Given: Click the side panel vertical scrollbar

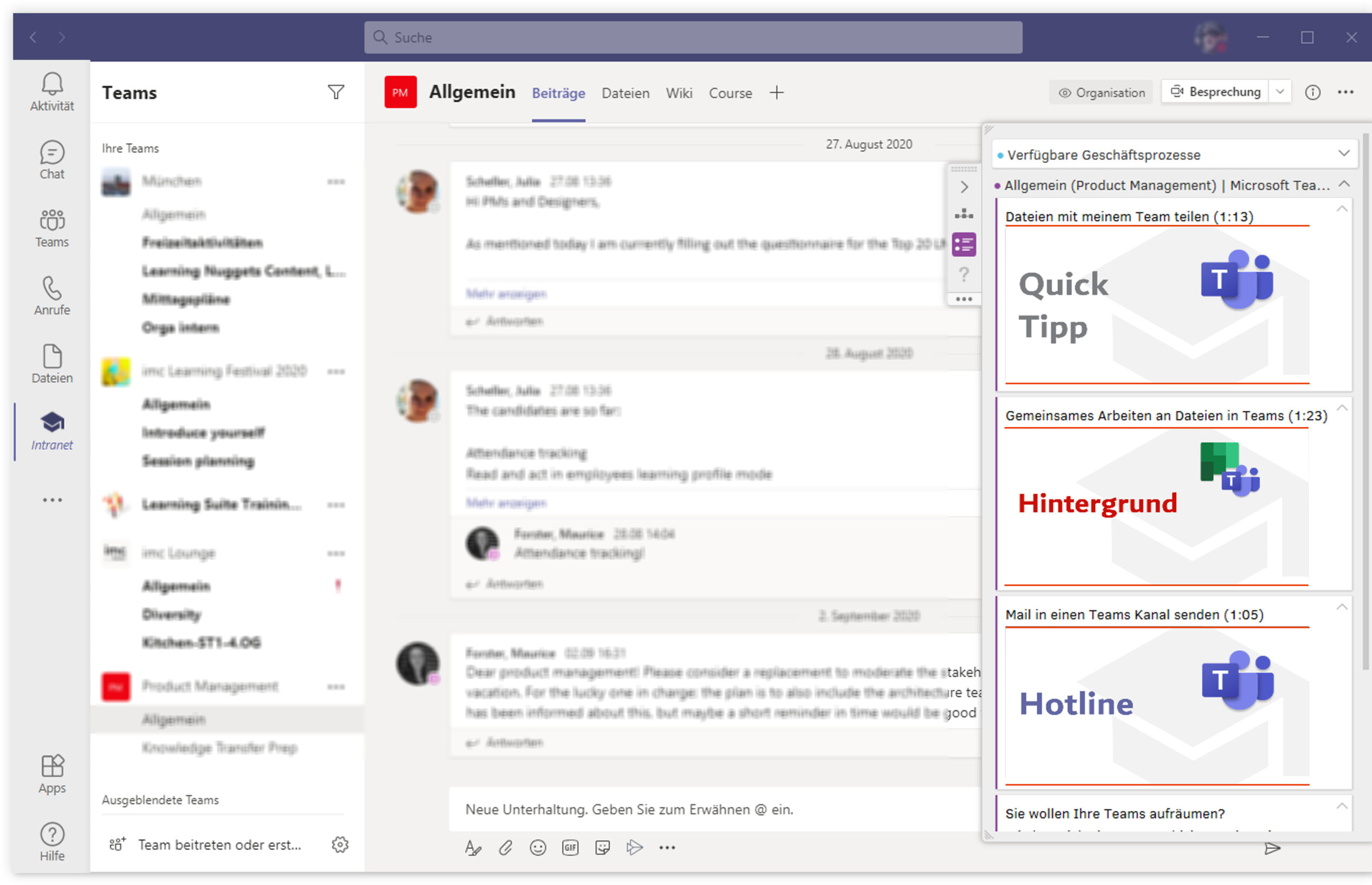Looking at the screenshot, I should (x=1366, y=402).
